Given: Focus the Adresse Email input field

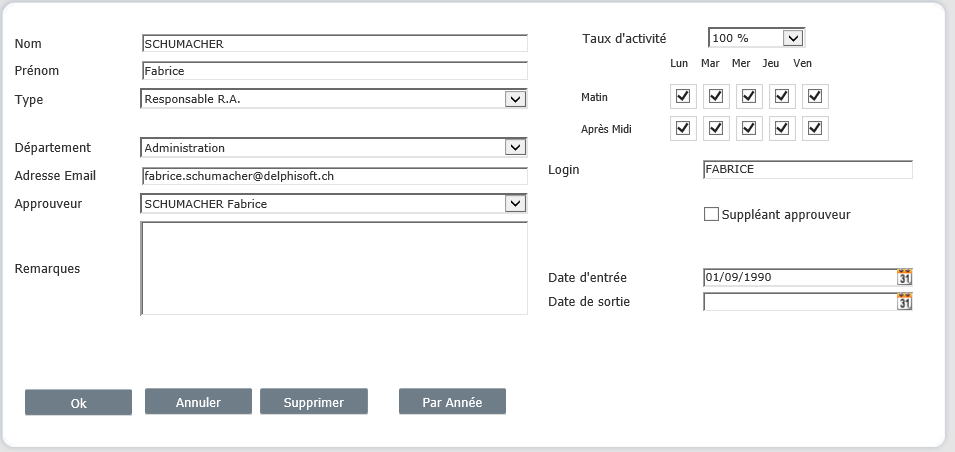Looking at the screenshot, I should (334, 176).
